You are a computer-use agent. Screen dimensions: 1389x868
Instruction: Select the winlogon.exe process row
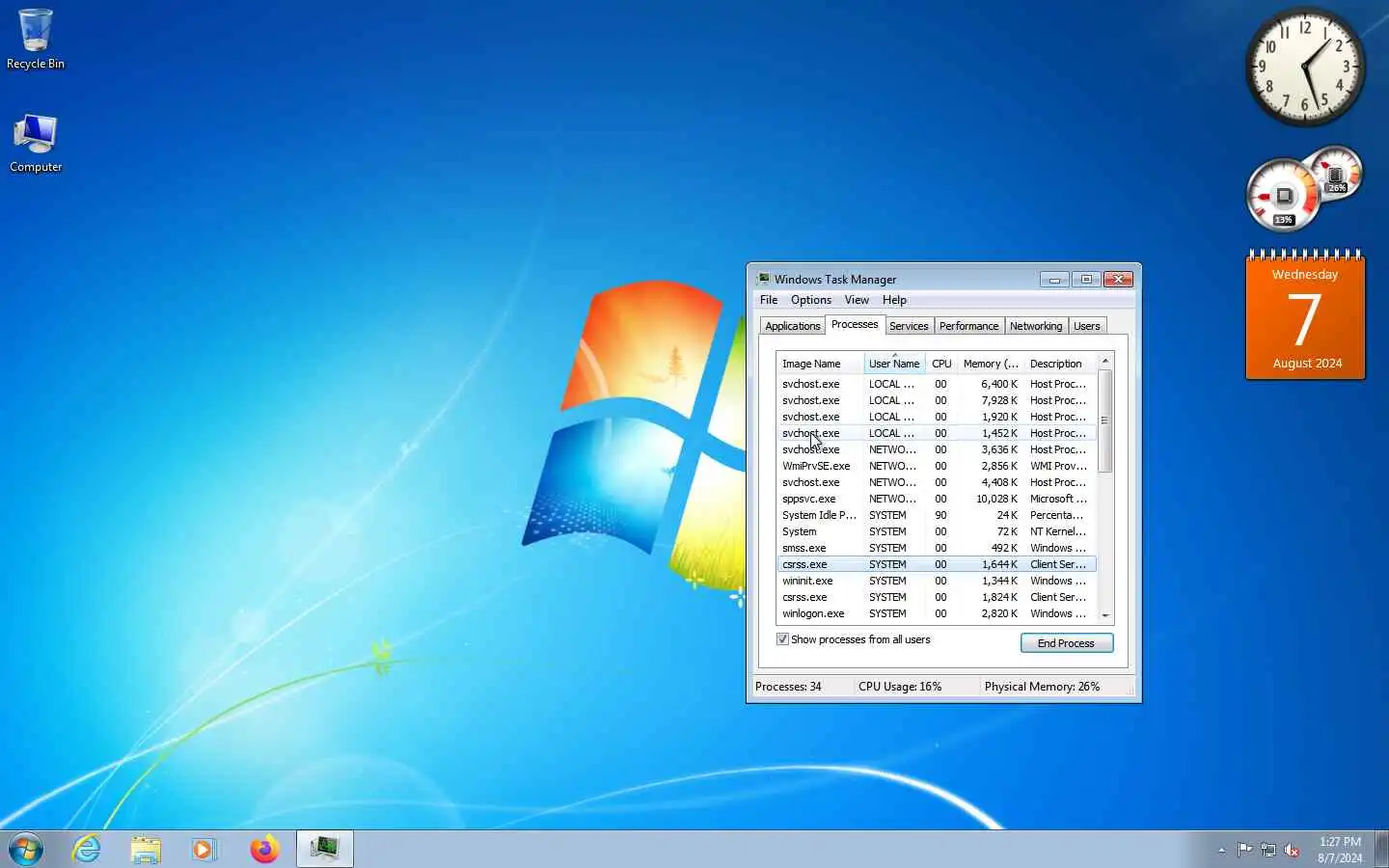click(x=937, y=613)
